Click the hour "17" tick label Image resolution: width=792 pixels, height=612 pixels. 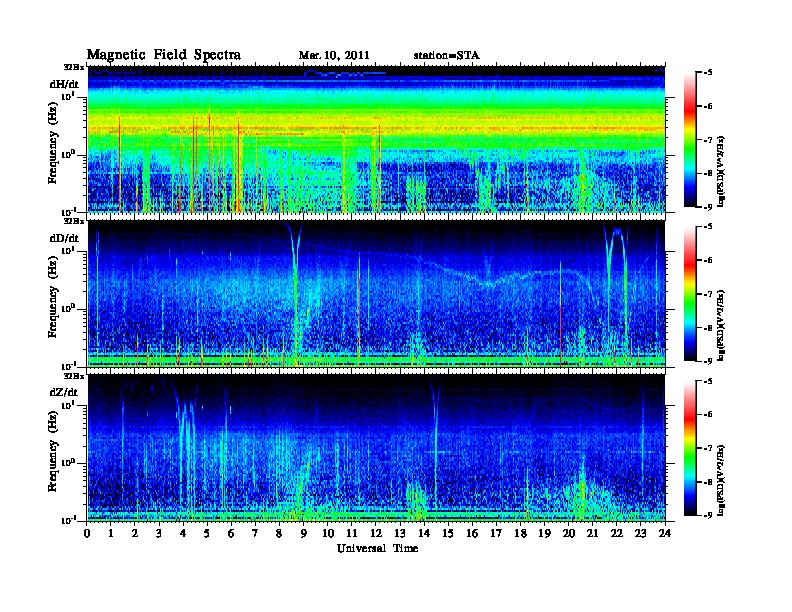pyautogui.click(x=496, y=533)
